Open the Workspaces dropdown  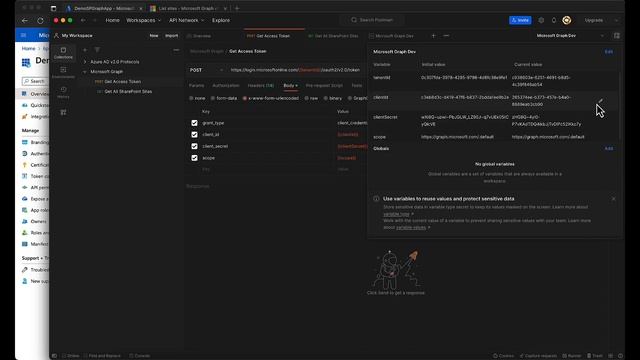[x=143, y=20]
